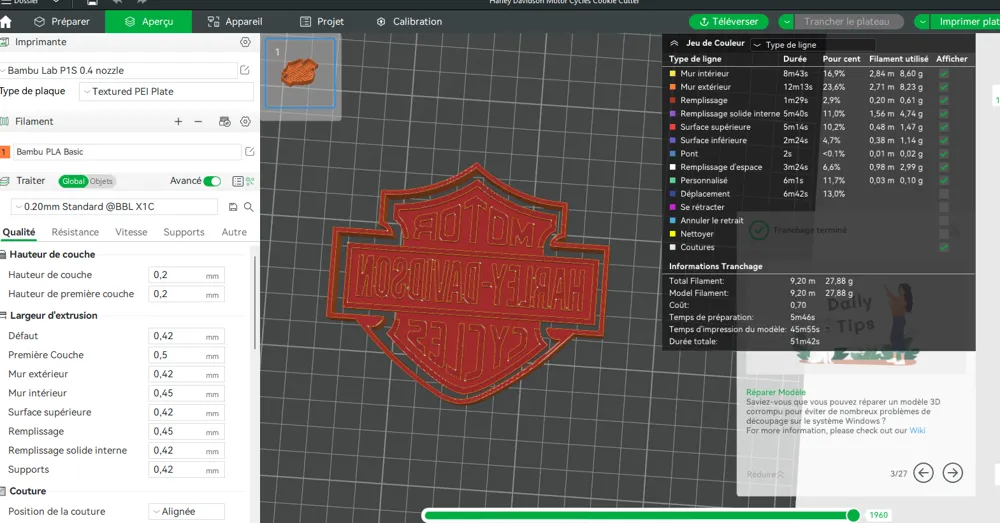Save the current process preset
Screen dimensions: 1000x523
pyautogui.click(x=233, y=207)
